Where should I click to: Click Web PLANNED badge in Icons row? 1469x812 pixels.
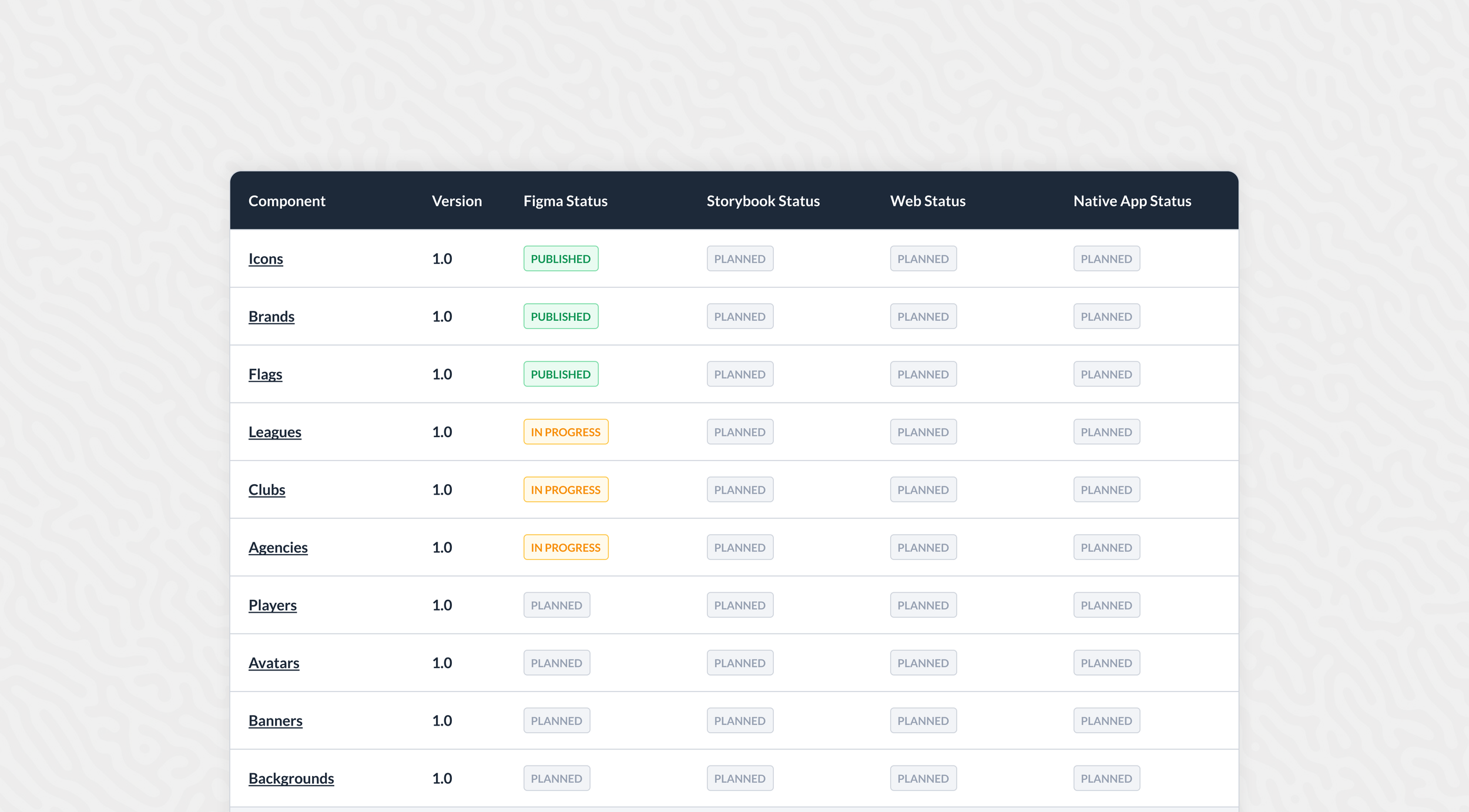(x=924, y=259)
